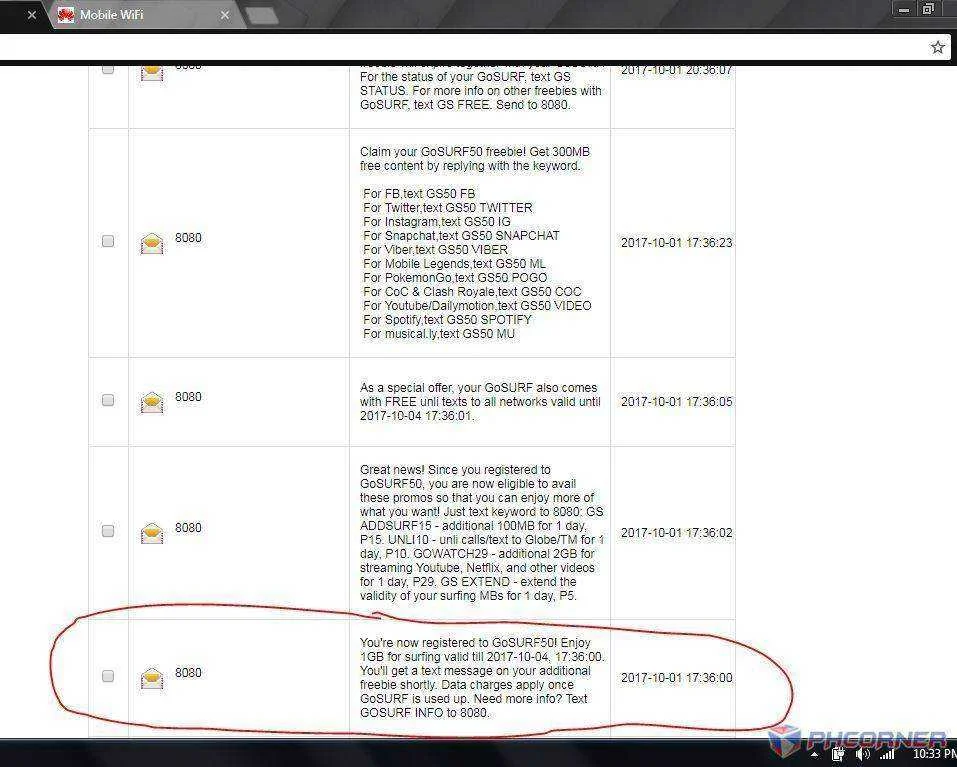Switch to the Mobile WiFi tab
Image resolution: width=957 pixels, height=767 pixels.
pos(145,15)
